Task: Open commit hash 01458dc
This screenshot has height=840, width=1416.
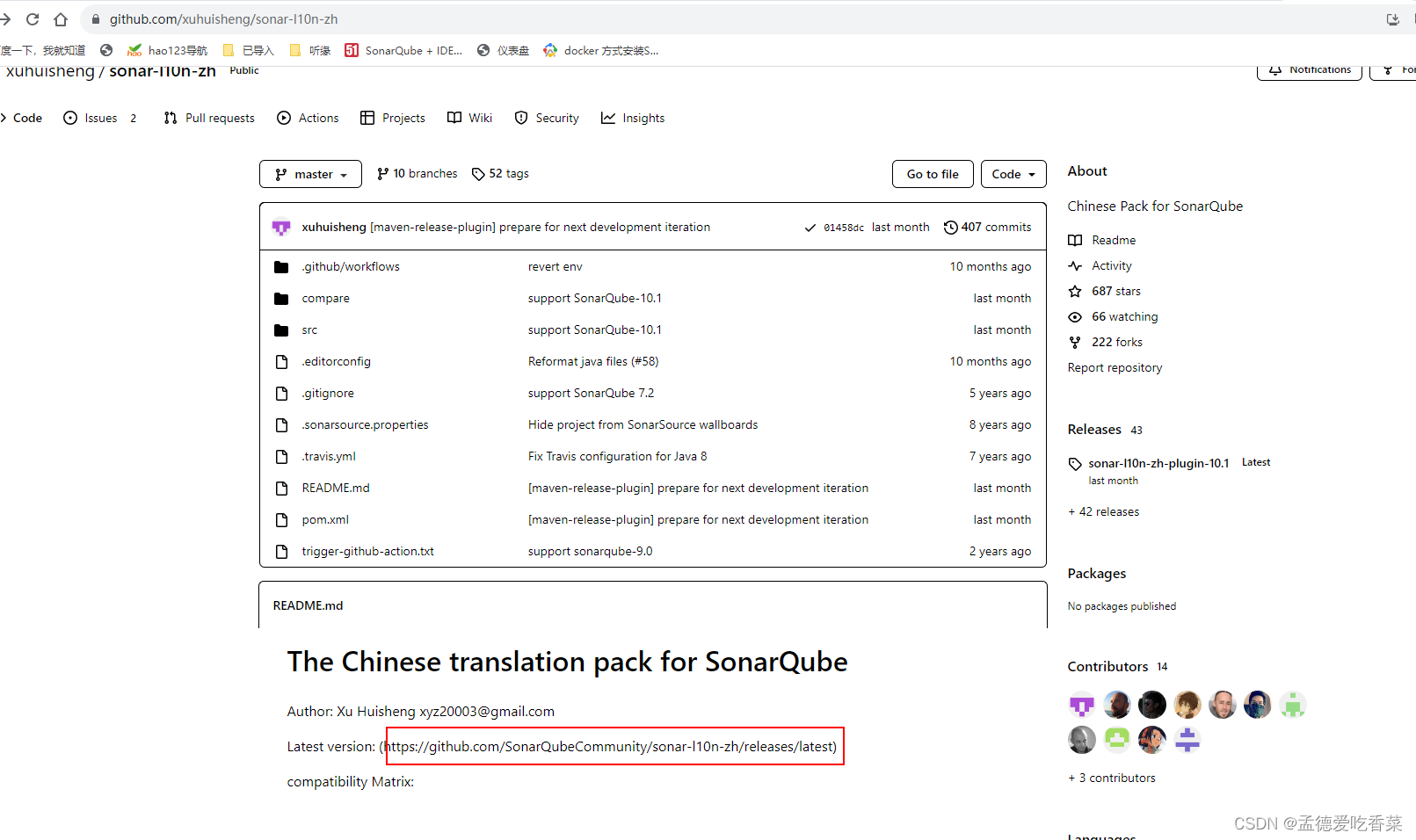Action: click(x=844, y=228)
